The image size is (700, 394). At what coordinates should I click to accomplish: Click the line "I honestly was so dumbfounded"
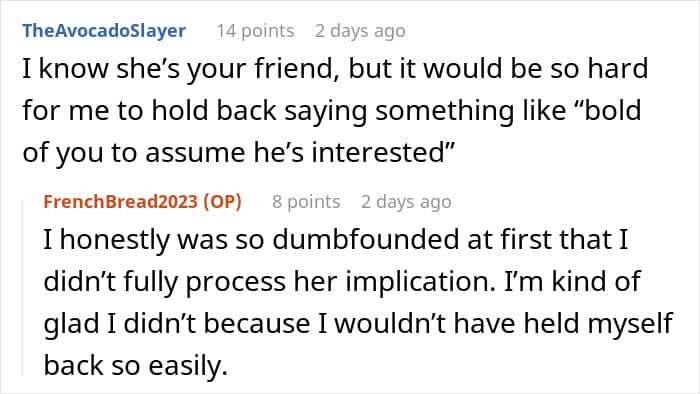point(336,239)
